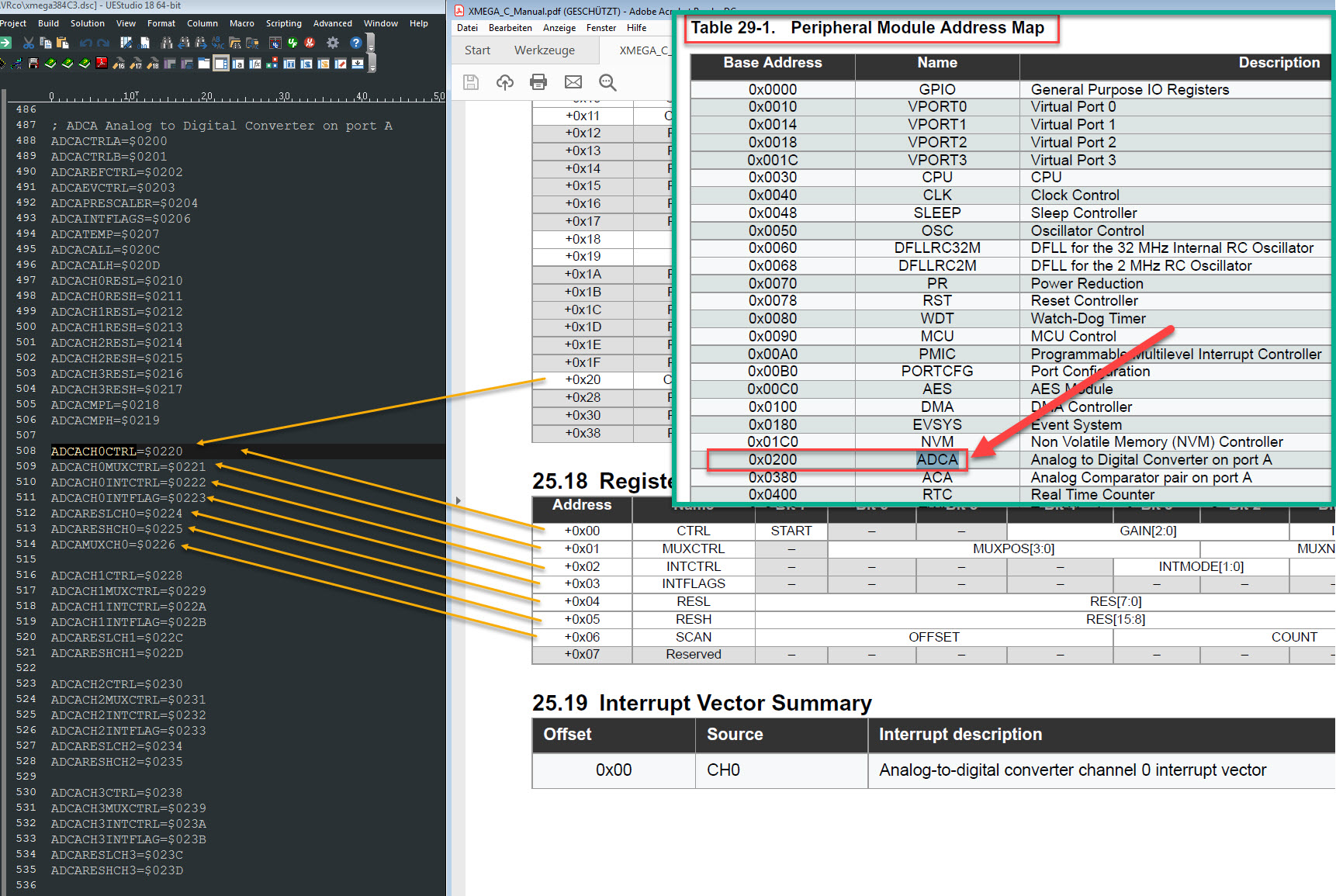Screen dimensions: 1336x896
Task: Undo the last edit in UEStudio
Action: tap(86, 43)
